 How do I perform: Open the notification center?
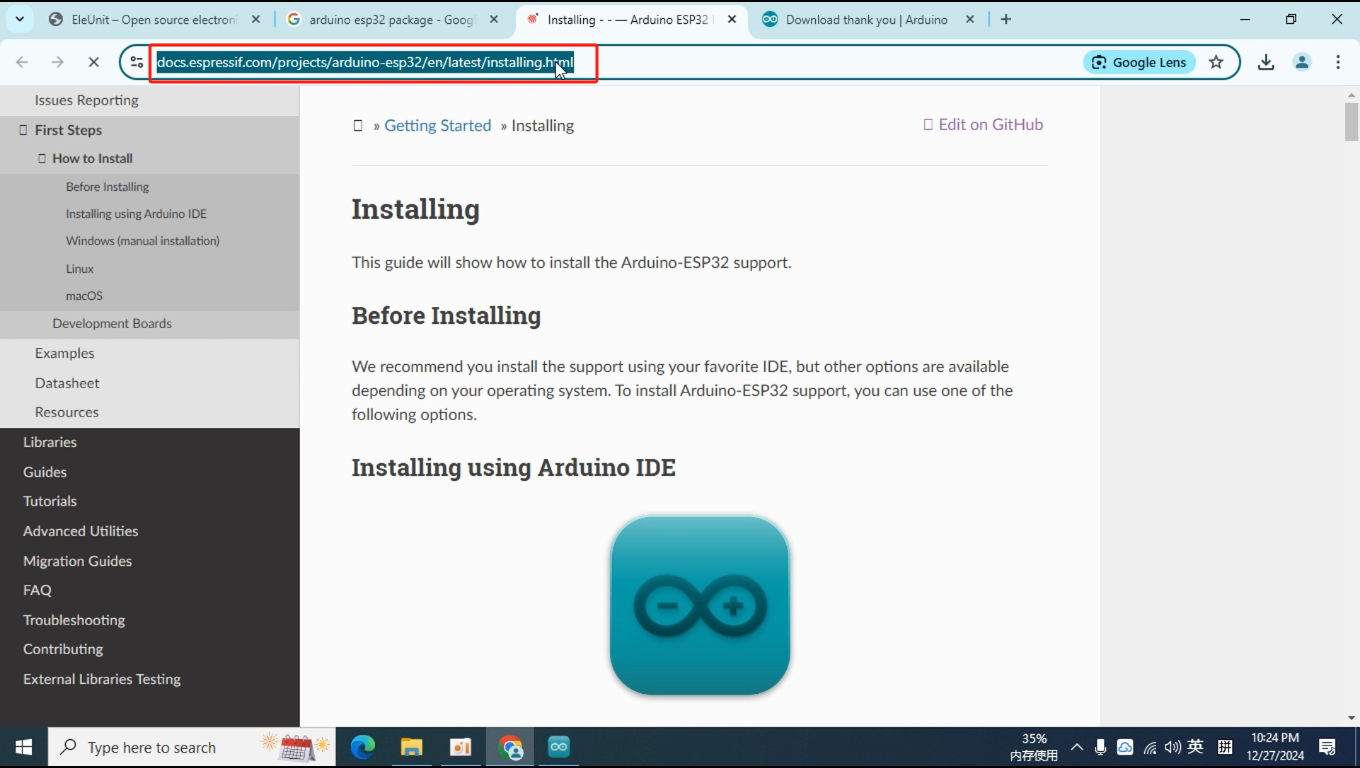[1328, 747]
